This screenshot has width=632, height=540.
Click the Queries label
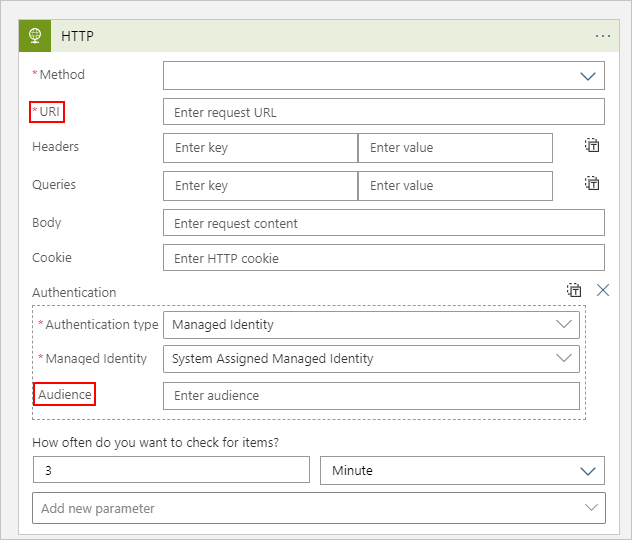54,185
